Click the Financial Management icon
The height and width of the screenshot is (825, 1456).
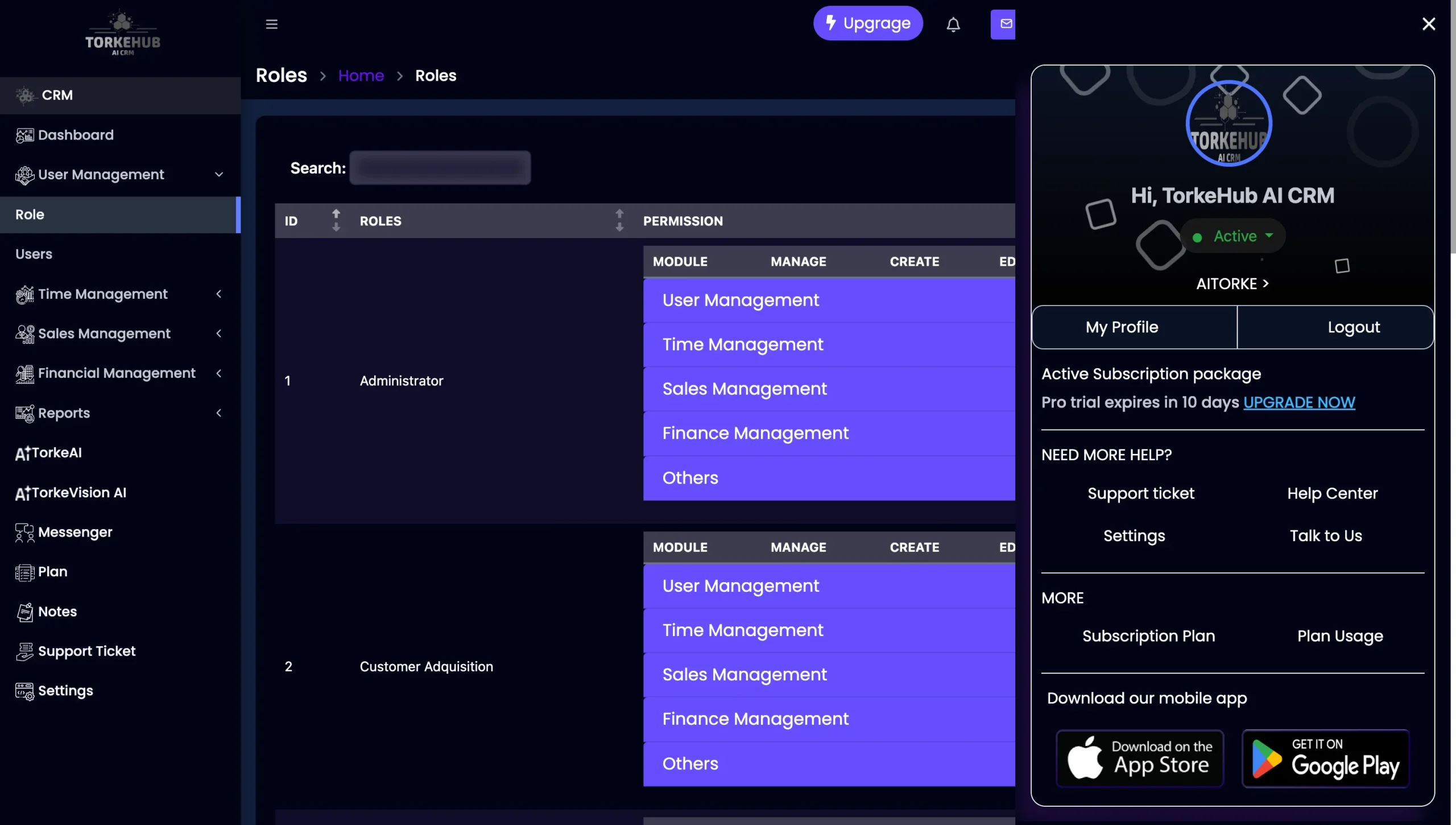(24, 373)
